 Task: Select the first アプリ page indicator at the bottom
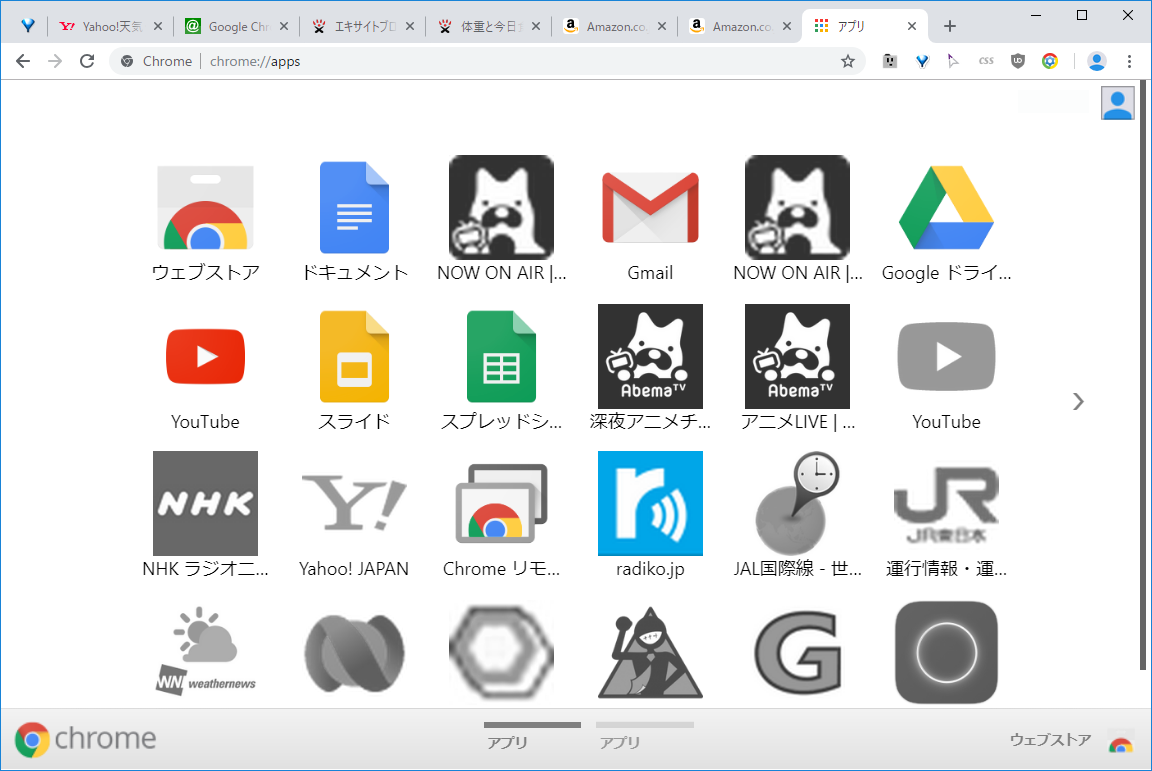[532, 735]
